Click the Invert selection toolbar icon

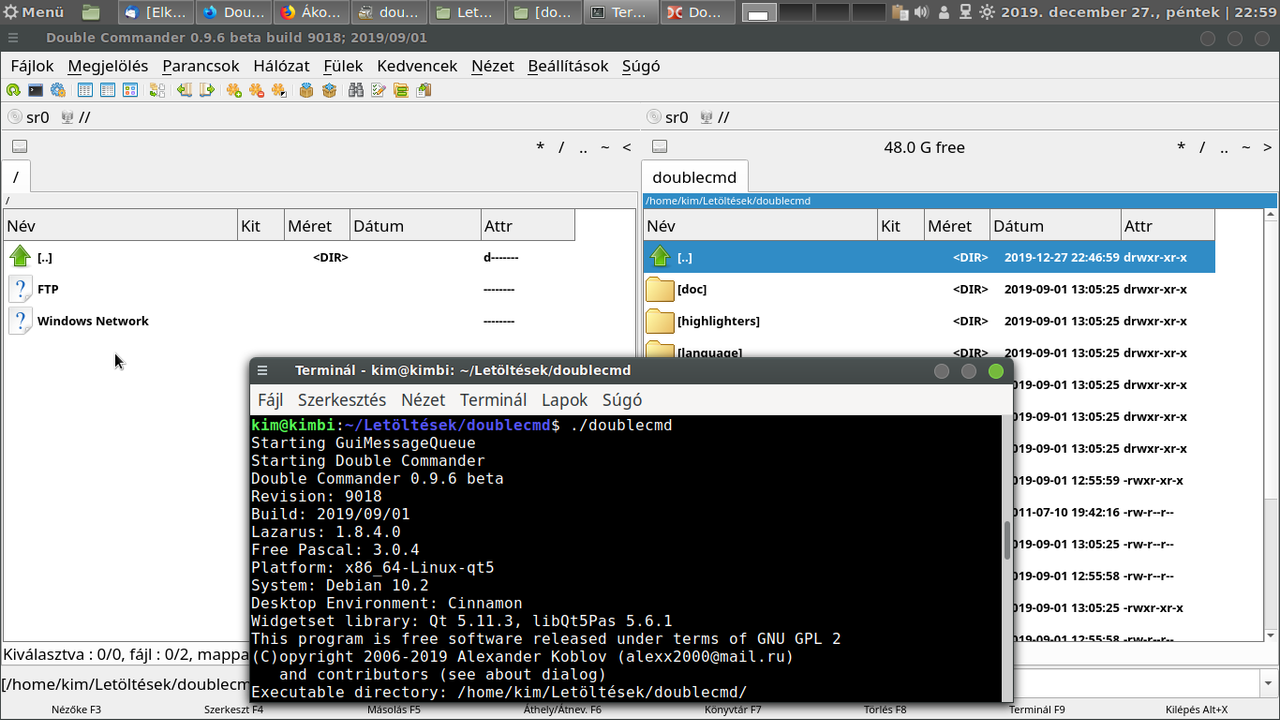(x=278, y=90)
